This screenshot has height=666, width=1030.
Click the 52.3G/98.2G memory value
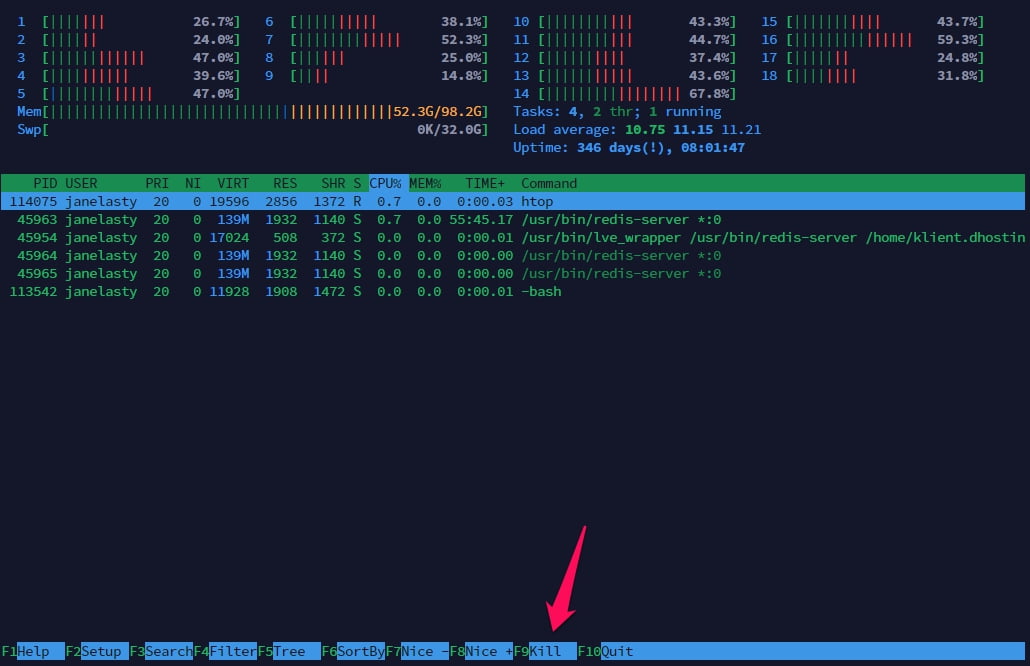[437, 112]
